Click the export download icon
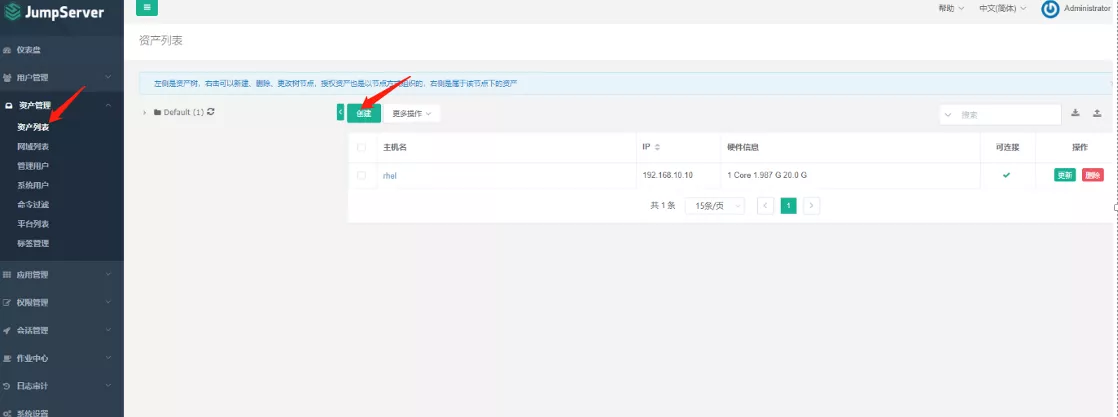Viewport: 1118px width, 417px height. pyautogui.click(x=1076, y=113)
